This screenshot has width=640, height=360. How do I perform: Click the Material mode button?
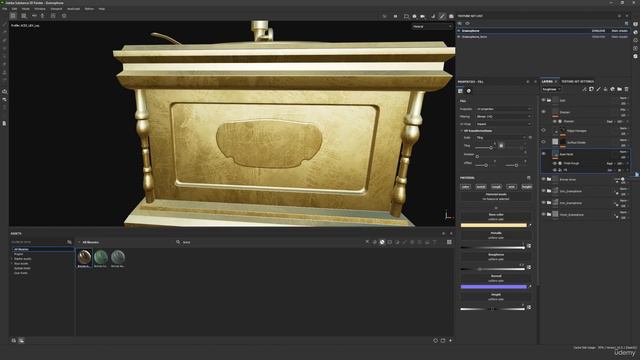click(496, 196)
